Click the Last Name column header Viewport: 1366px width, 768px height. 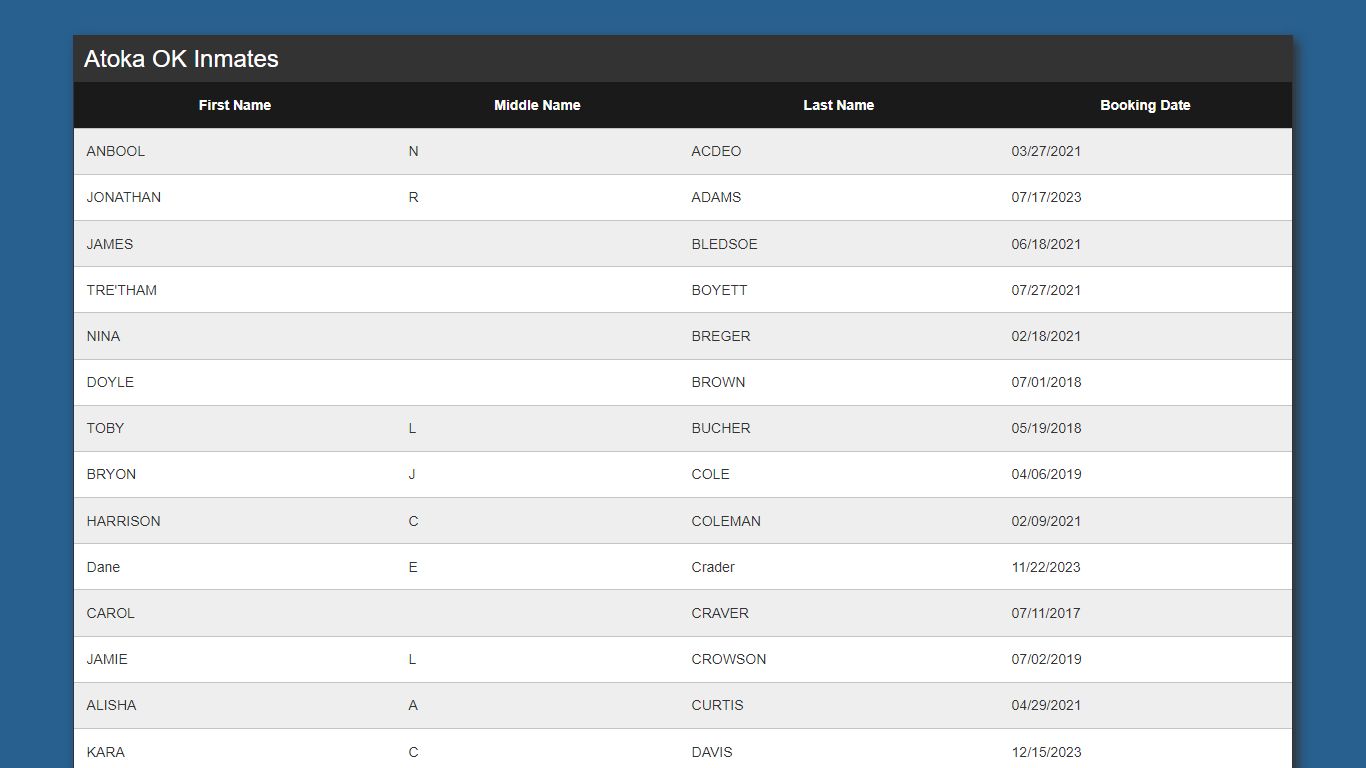(839, 105)
